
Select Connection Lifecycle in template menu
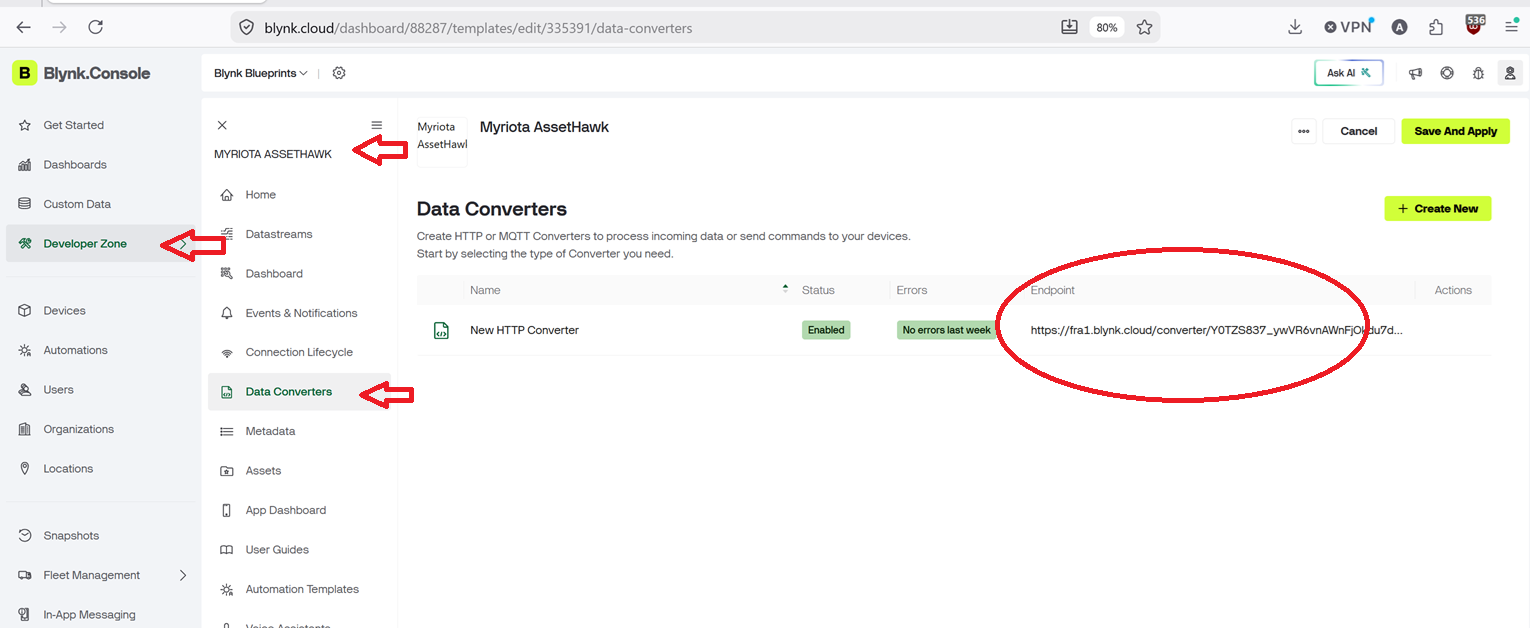click(x=299, y=352)
